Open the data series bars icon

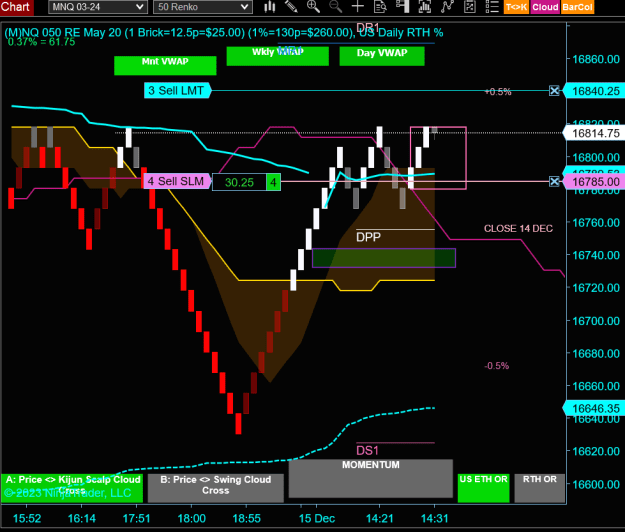425,6
